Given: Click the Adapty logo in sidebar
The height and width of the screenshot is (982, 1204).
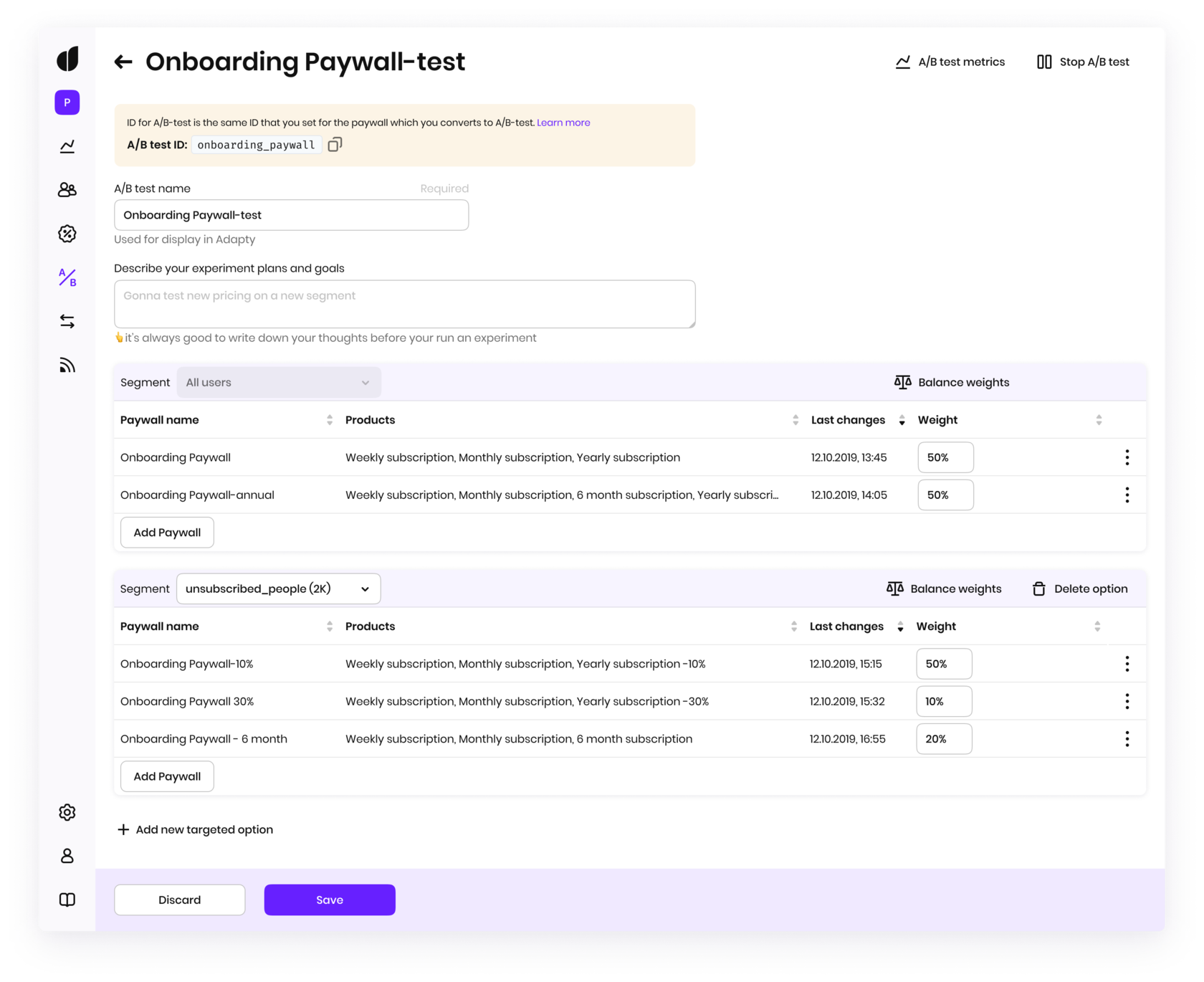Looking at the screenshot, I should point(67,59).
